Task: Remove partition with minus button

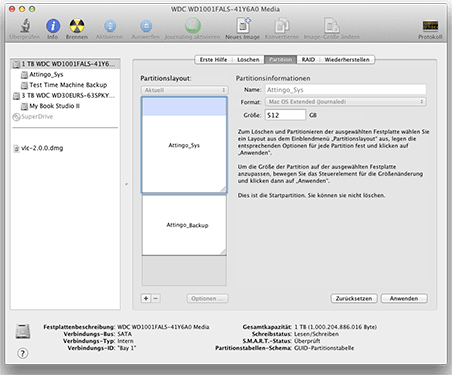Action: tap(156, 298)
